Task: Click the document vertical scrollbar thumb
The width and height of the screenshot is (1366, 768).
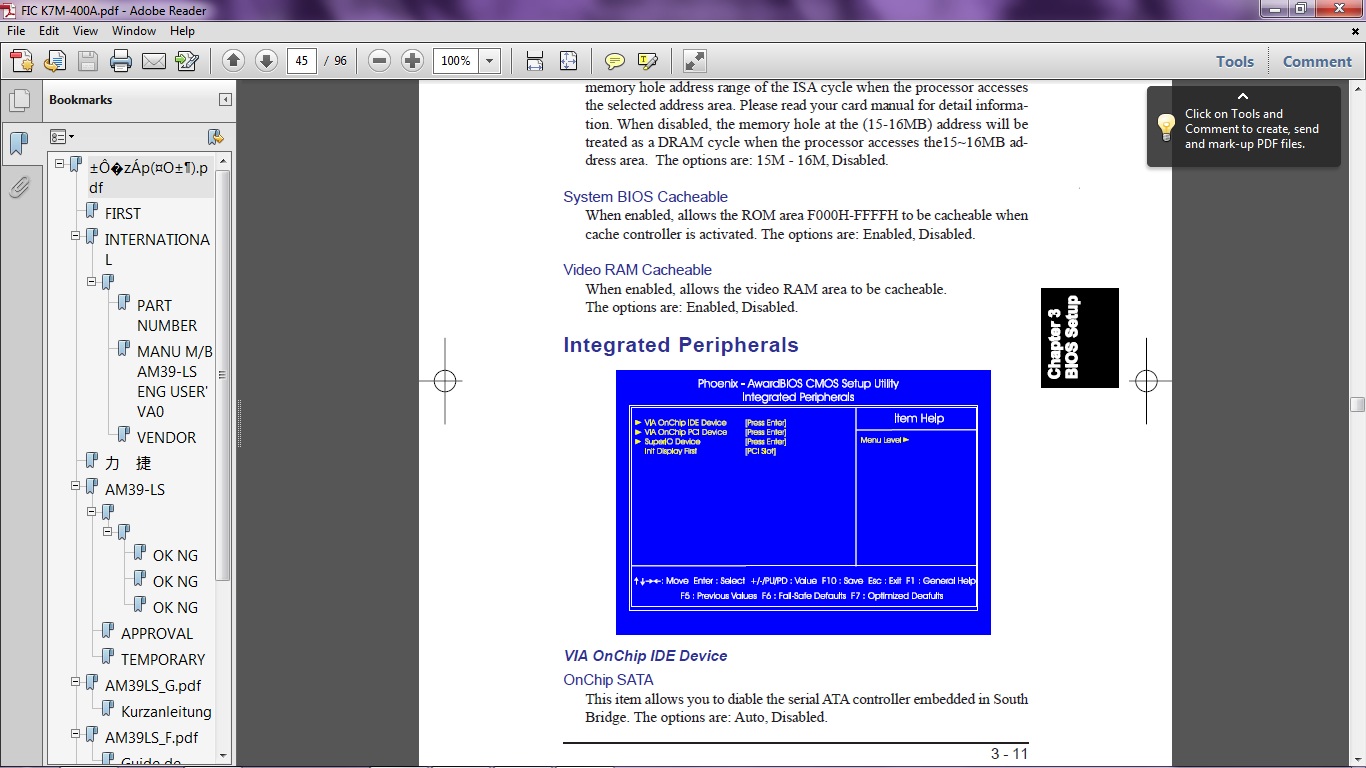Action: (1357, 404)
